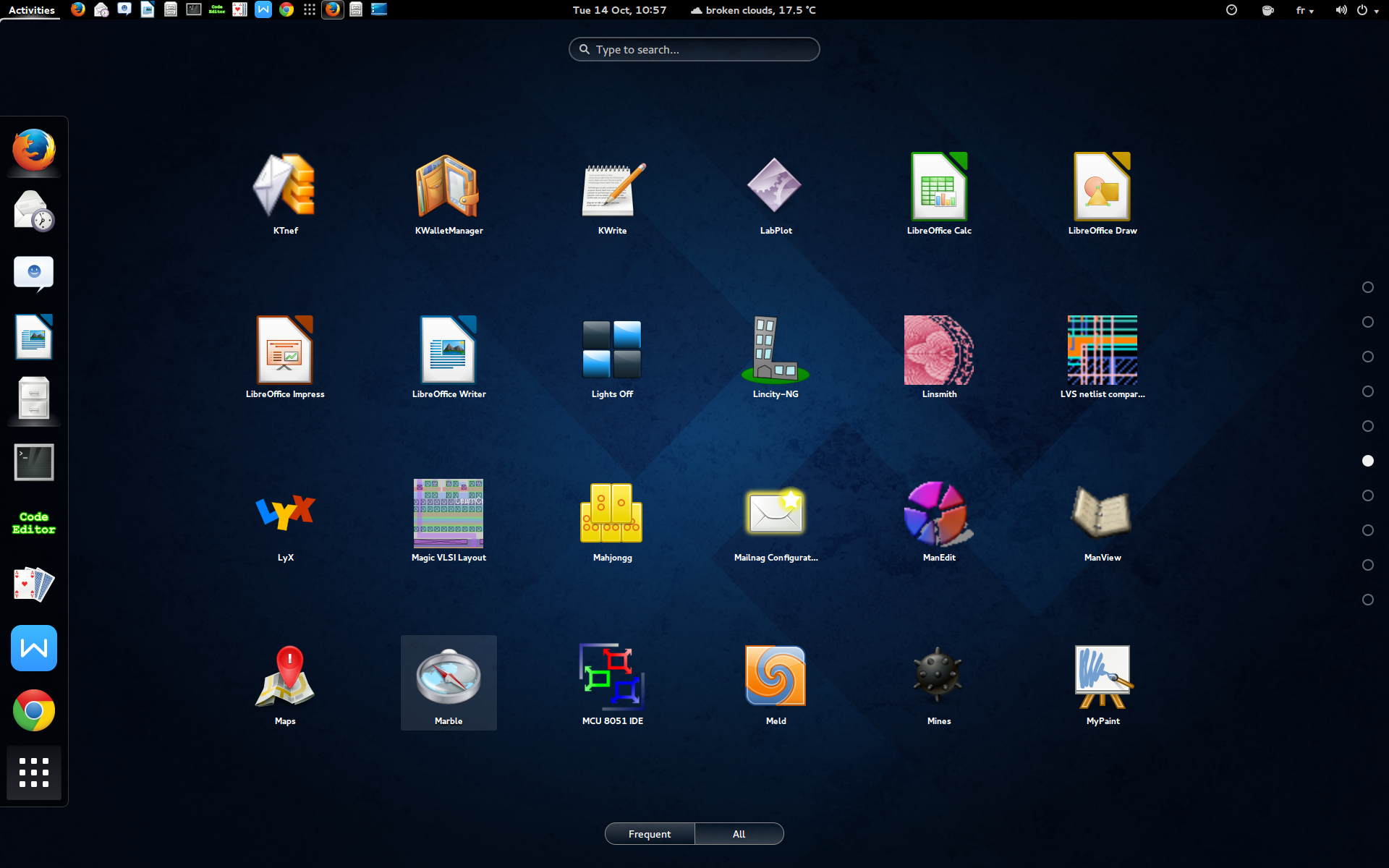The image size is (1389, 868).
Task: Start the Mahjongg game
Action: pos(612,520)
